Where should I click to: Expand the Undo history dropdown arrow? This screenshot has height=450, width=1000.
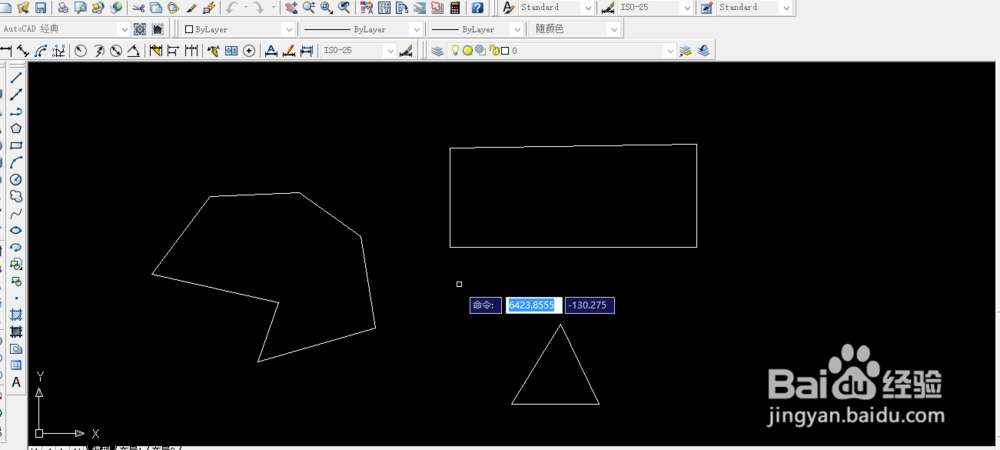245,8
